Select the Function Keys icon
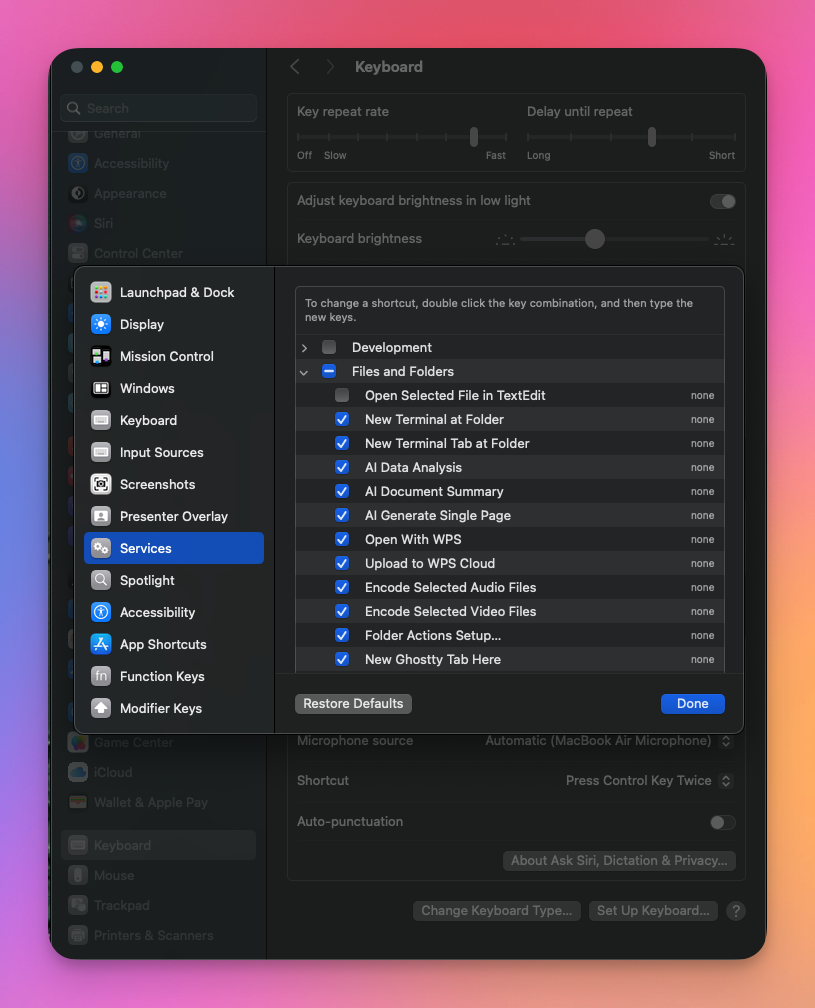Screen dimensions: 815x1008 click(101, 676)
